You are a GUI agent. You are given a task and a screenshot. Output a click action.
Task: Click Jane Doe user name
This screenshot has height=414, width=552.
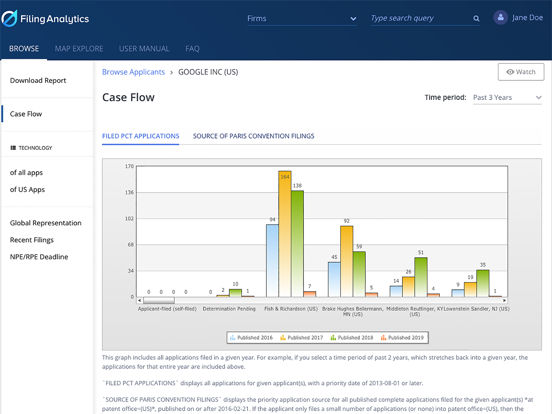tap(527, 18)
